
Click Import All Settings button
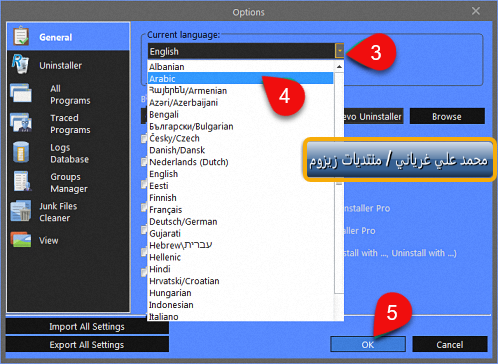pyautogui.click(x=87, y=327)
